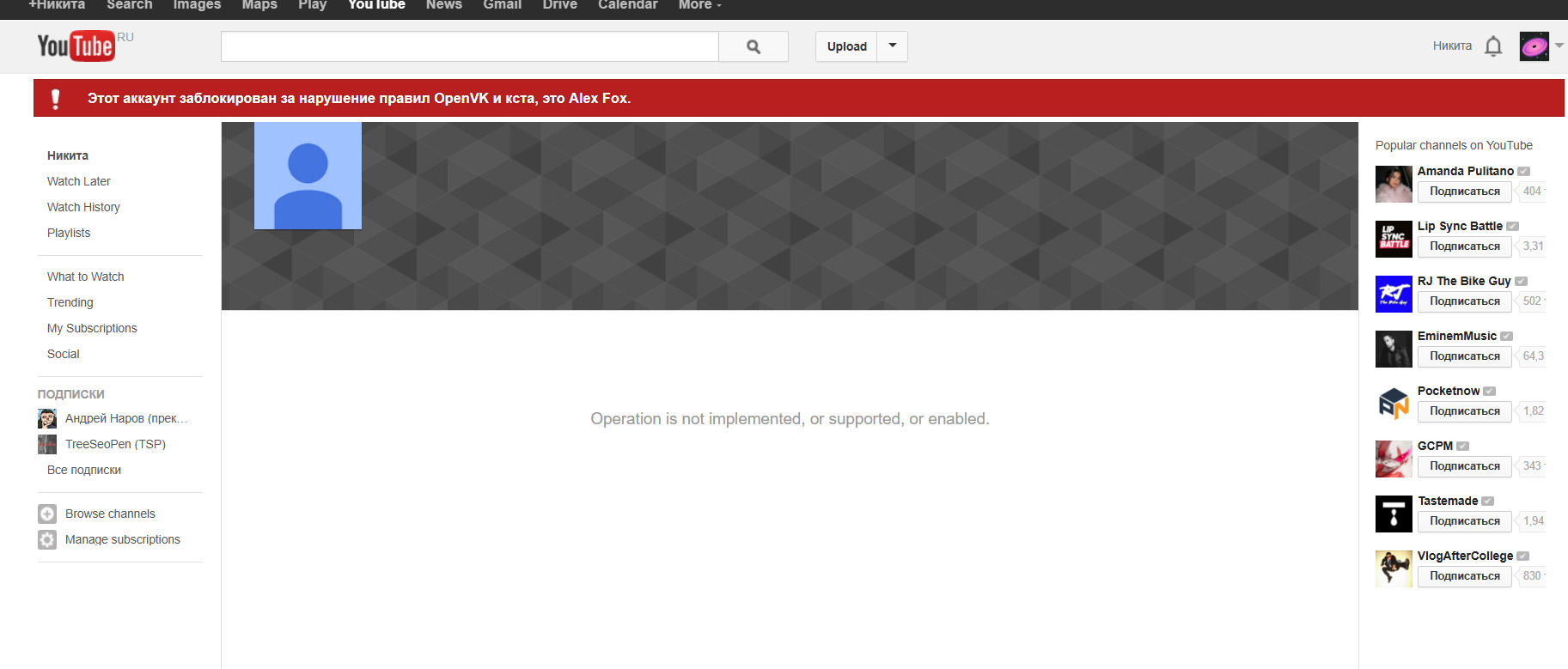Open EminemMusic channel thumbnail
This screenshot has width=1568, height=669.
1394,349
